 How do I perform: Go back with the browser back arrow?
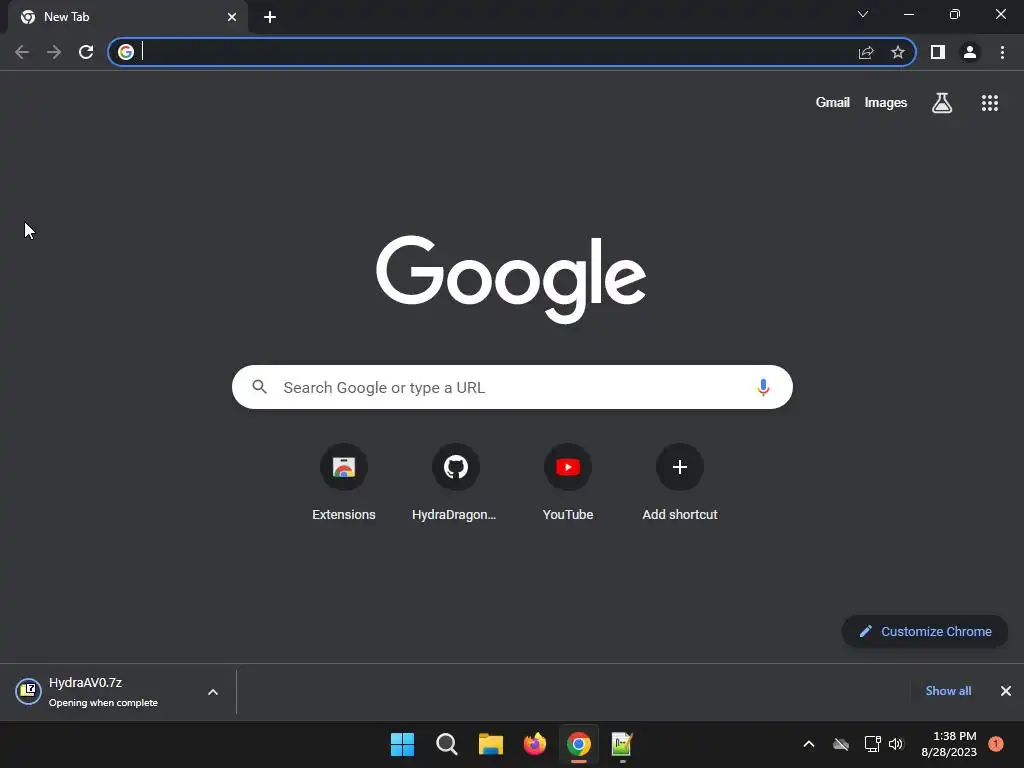pos(22,52)
